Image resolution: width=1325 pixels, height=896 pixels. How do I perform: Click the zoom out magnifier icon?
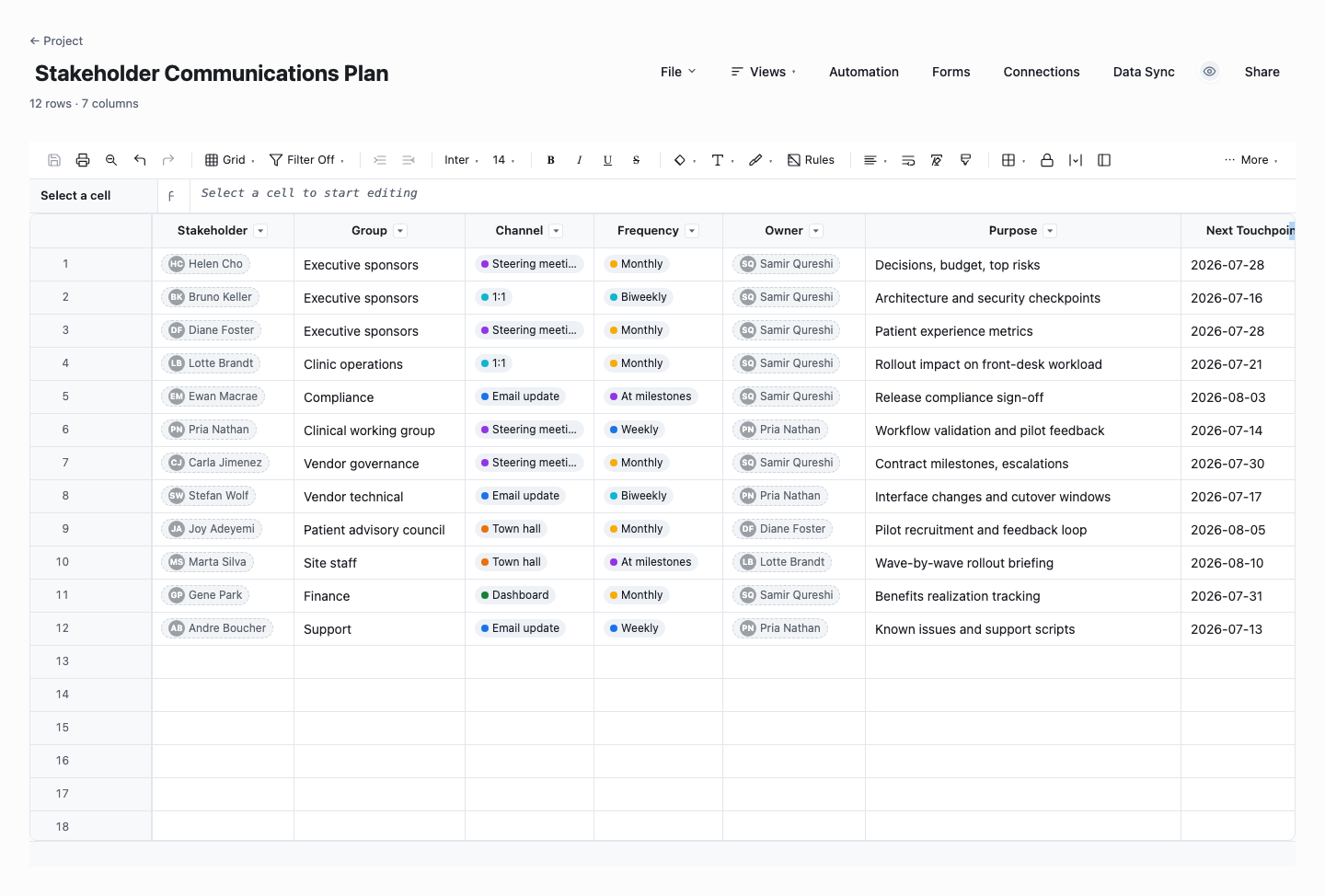pos(111,160)
